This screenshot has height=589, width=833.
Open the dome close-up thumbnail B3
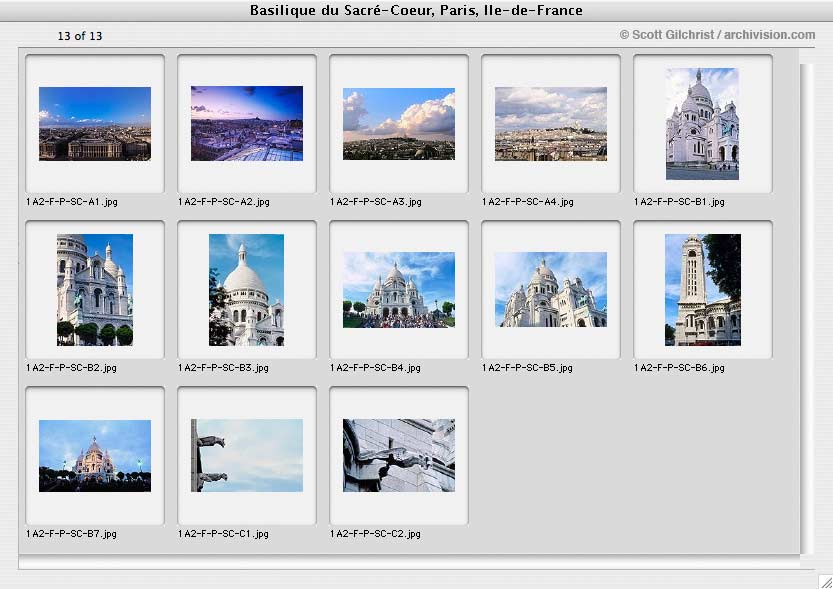pos(246,290)
